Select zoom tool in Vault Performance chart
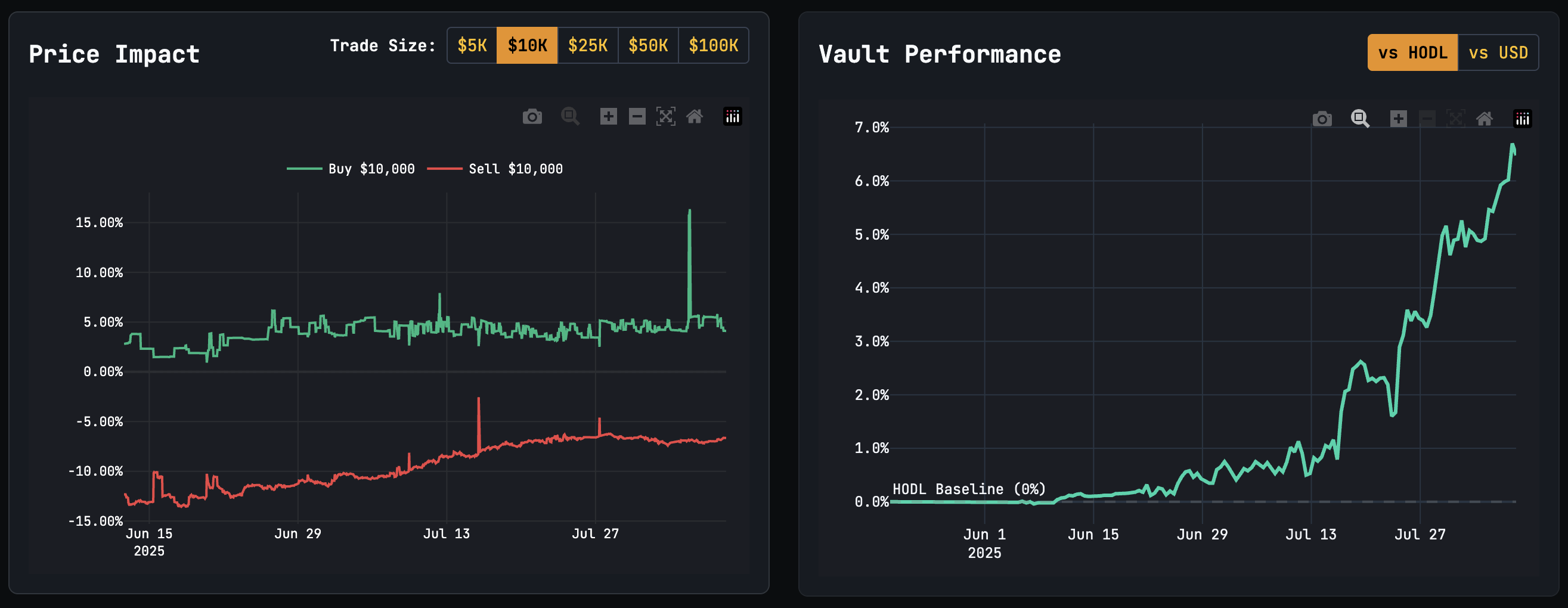This screenshot has height=608, width=1568. [x=1360, y=119]
